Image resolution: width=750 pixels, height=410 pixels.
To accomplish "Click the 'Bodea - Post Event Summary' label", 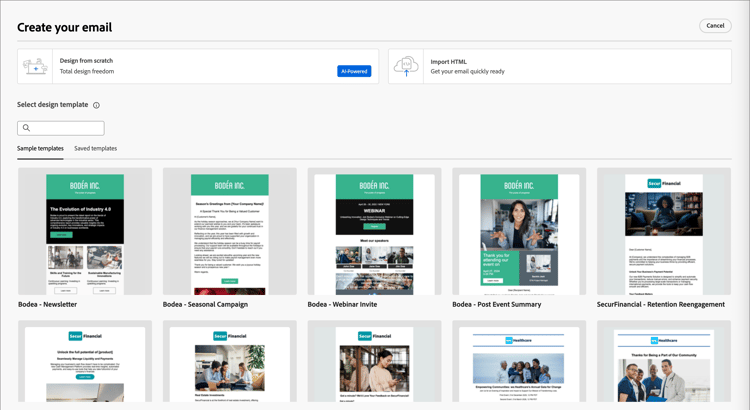I will click(496, 304).
